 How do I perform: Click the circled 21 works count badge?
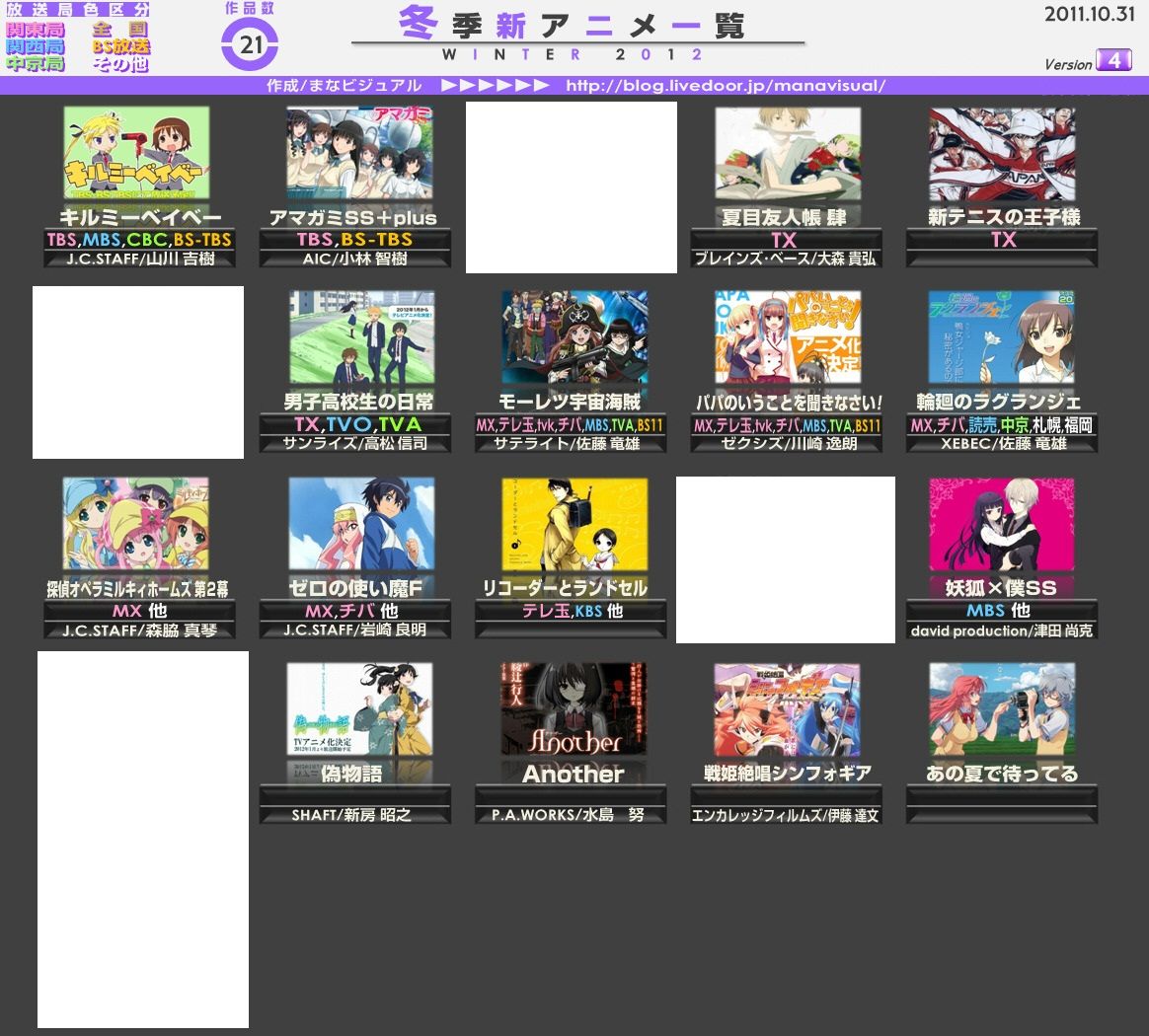click(x=250, y=44)
